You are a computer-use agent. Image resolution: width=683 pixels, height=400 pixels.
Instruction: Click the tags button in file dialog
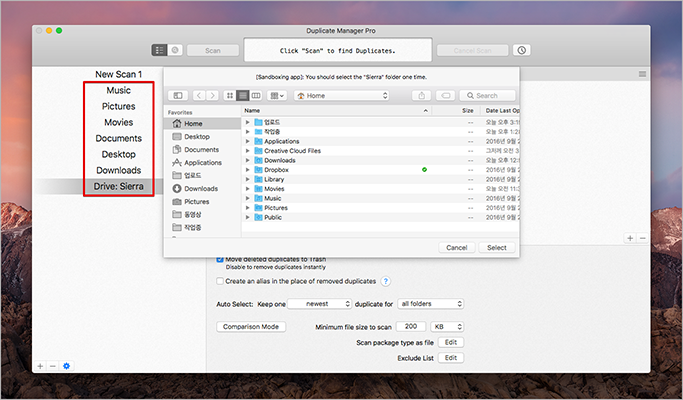(446, 95)
